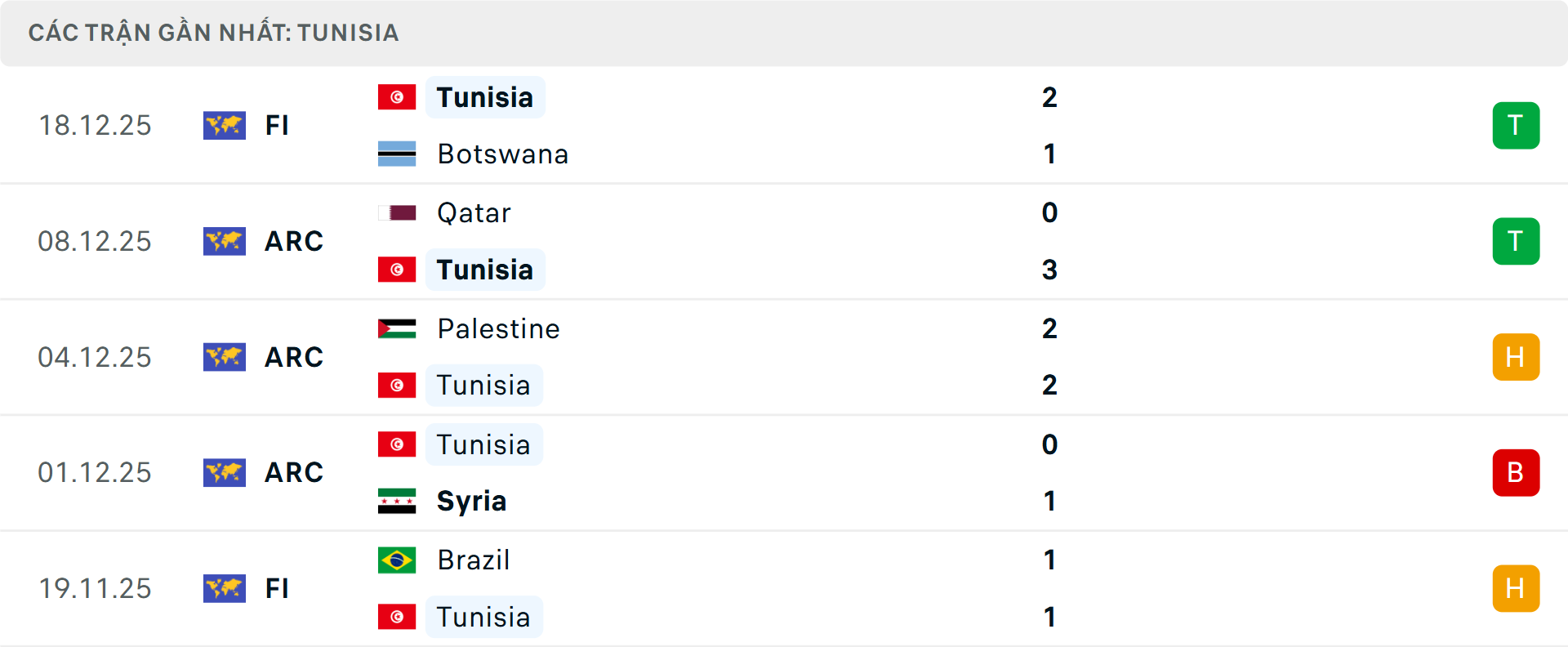Click competition icon for 18.12.25 match

(x=225, y=125)
